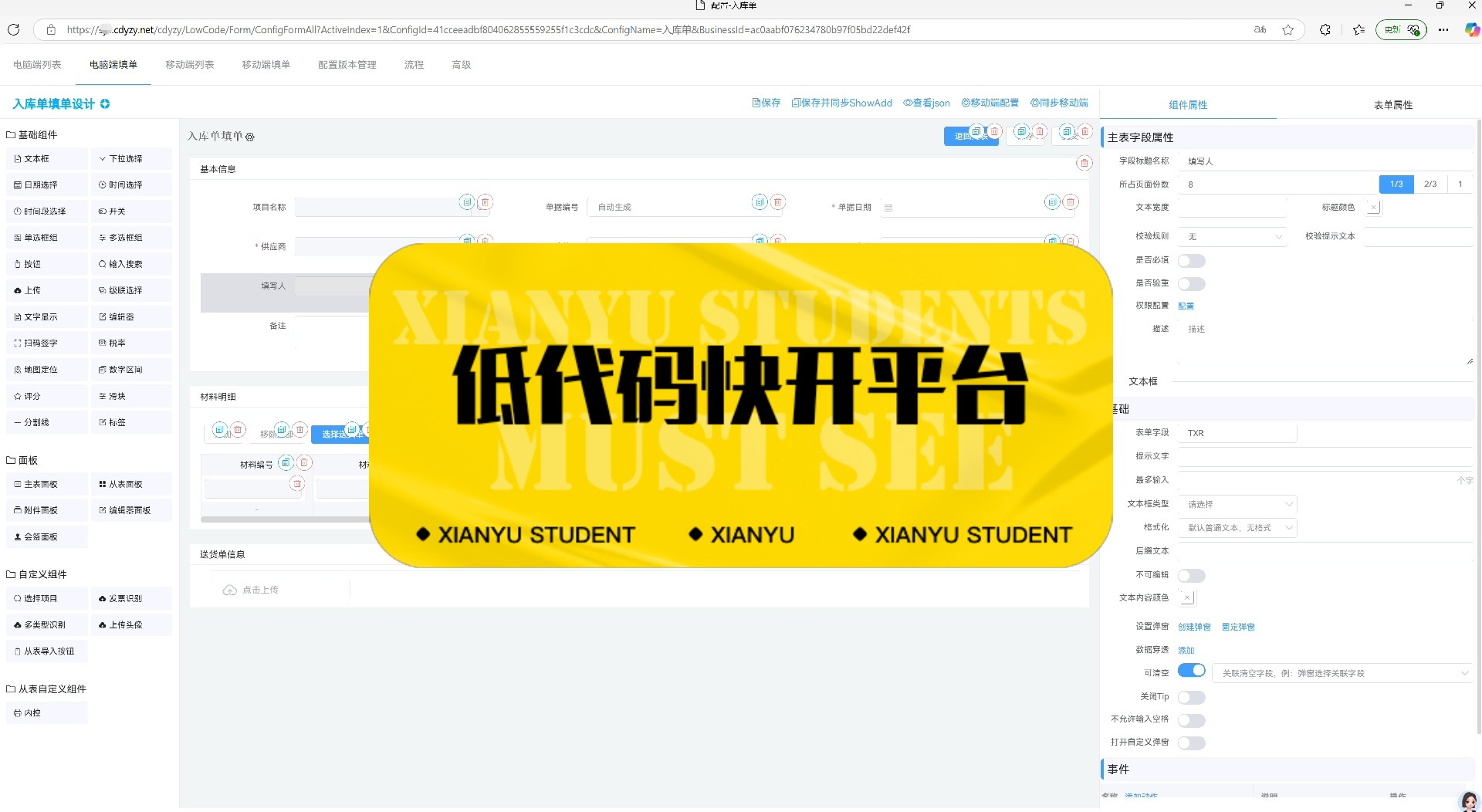Select the 1/3 page width option
The height and width of the screenshot is (812, 1482).
1396,184
